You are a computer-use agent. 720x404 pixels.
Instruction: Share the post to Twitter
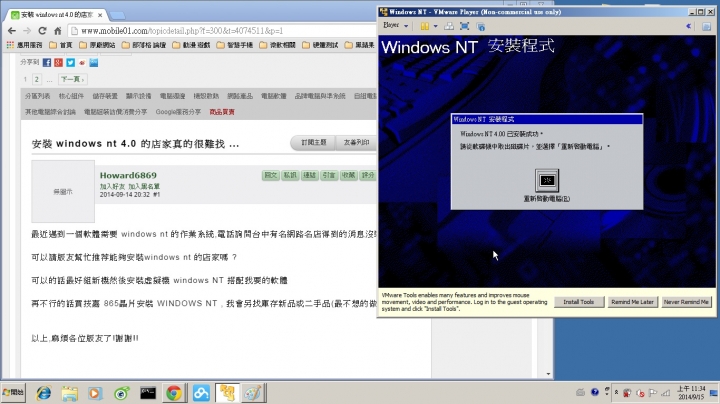tap(70, 62)
